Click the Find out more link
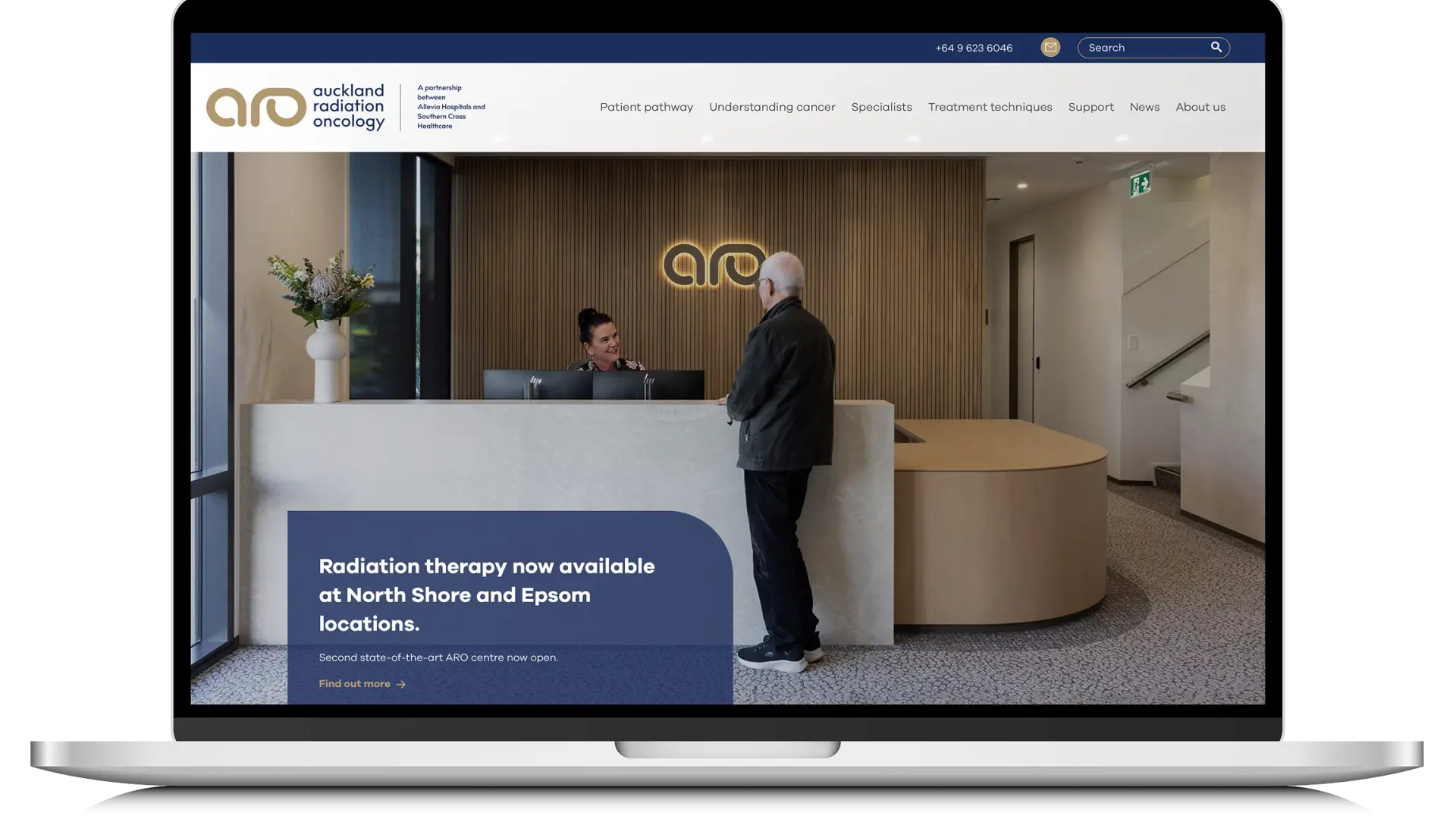The height and width of the screenshot is (819, 1456). coord(362,684)
